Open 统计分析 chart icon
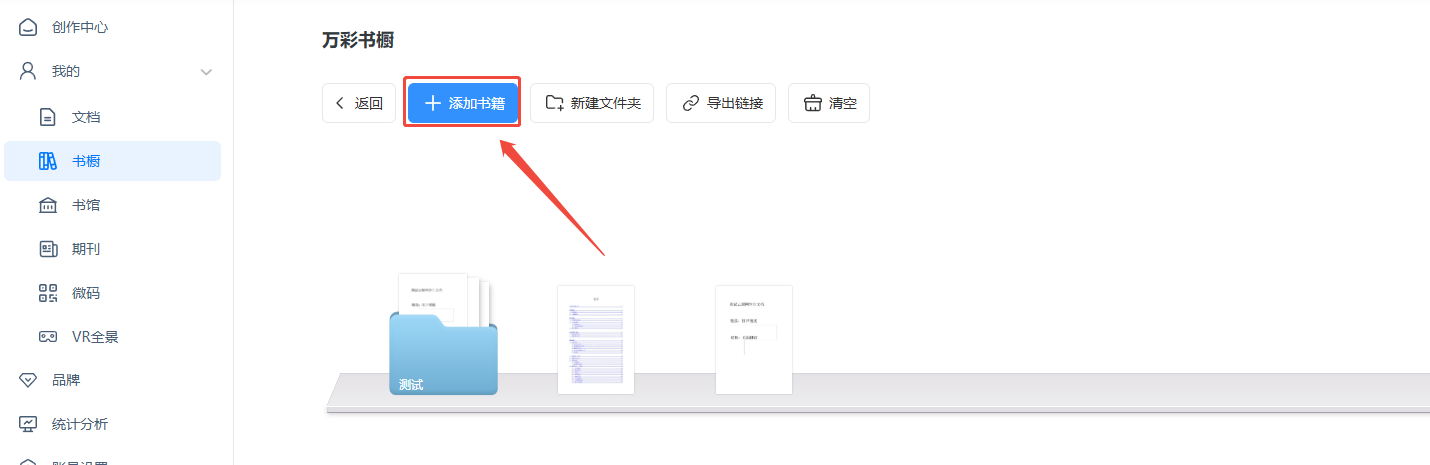This screenshot has height=465, width=1430. (x=28, y=424)
